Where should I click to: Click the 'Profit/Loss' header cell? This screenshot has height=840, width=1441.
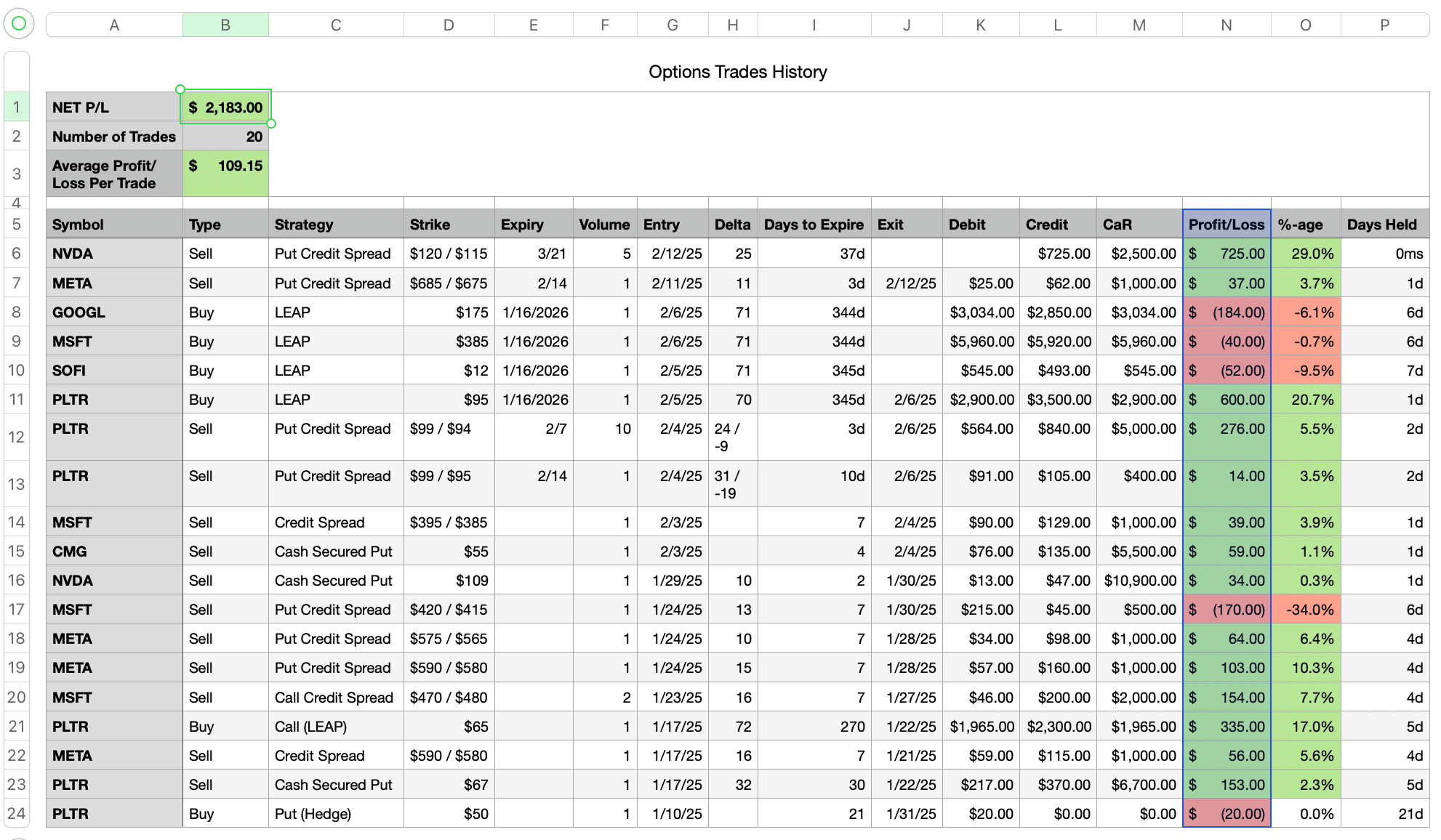[x=1227, y=225]
